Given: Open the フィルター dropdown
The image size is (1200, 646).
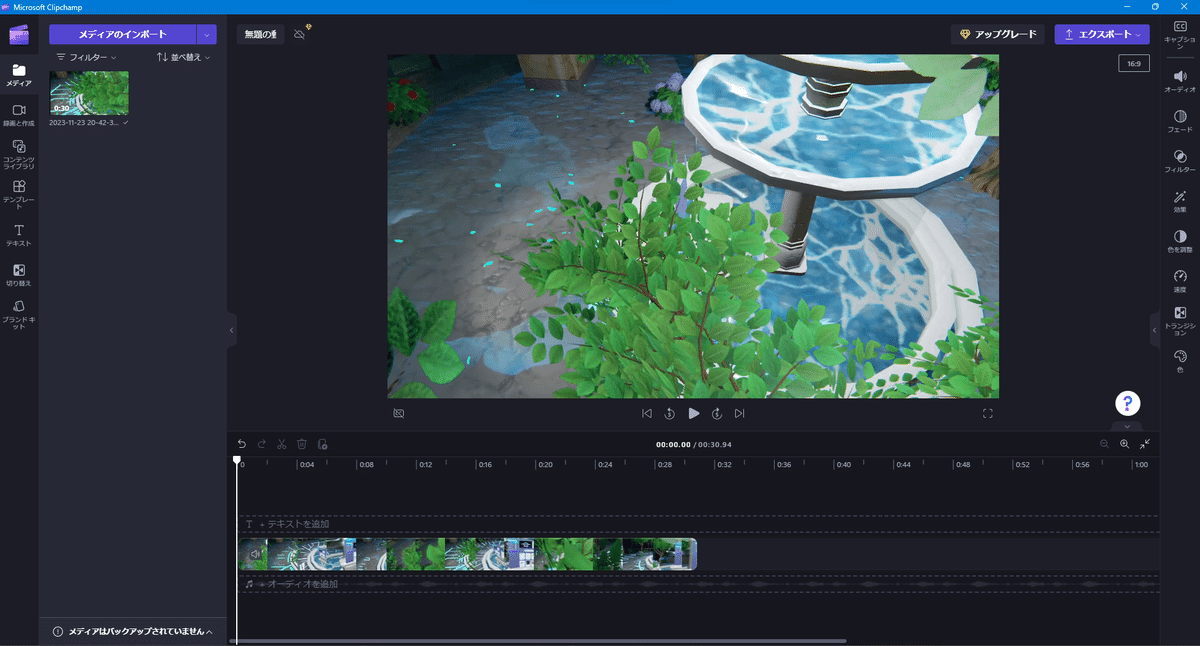Looking at the screenshot, I should [x=87, y=58].
